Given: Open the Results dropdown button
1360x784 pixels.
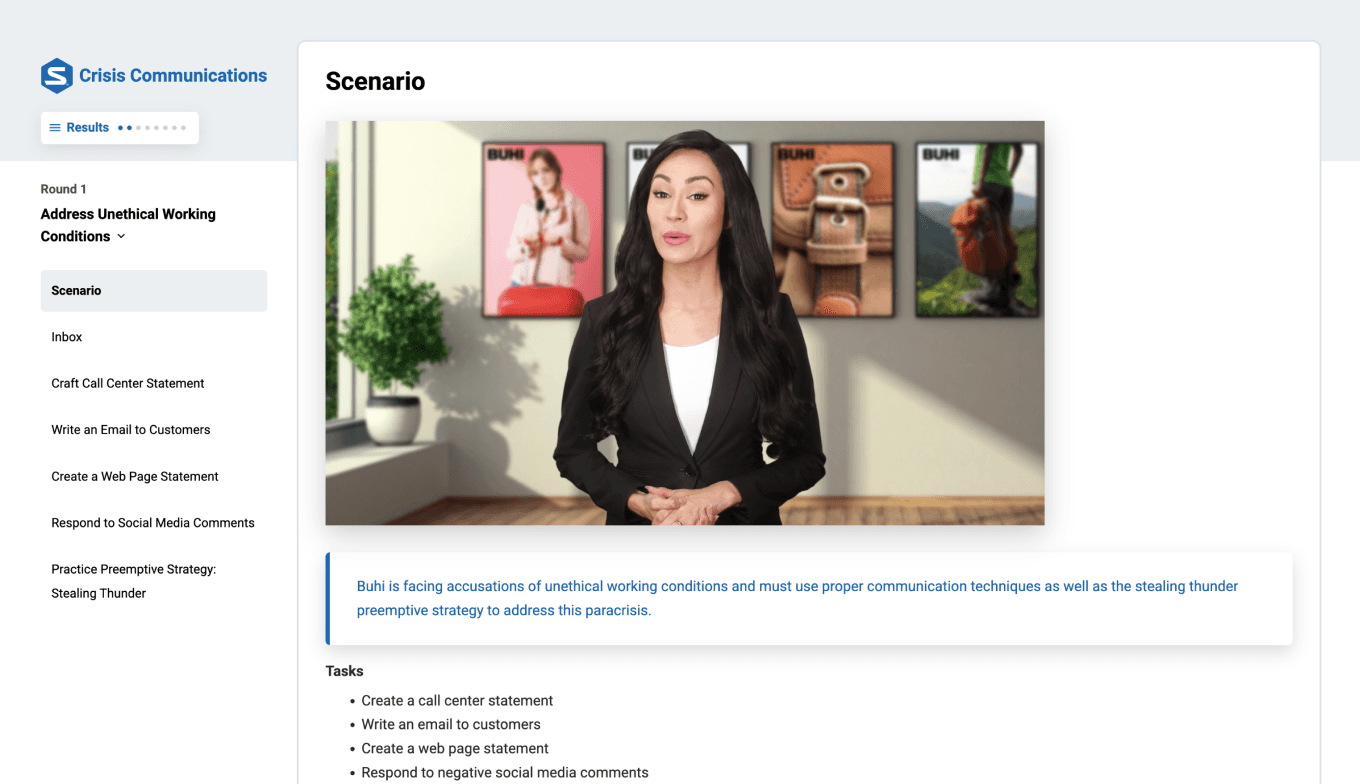Looking at the screenshot, I should tap(120, 128).
